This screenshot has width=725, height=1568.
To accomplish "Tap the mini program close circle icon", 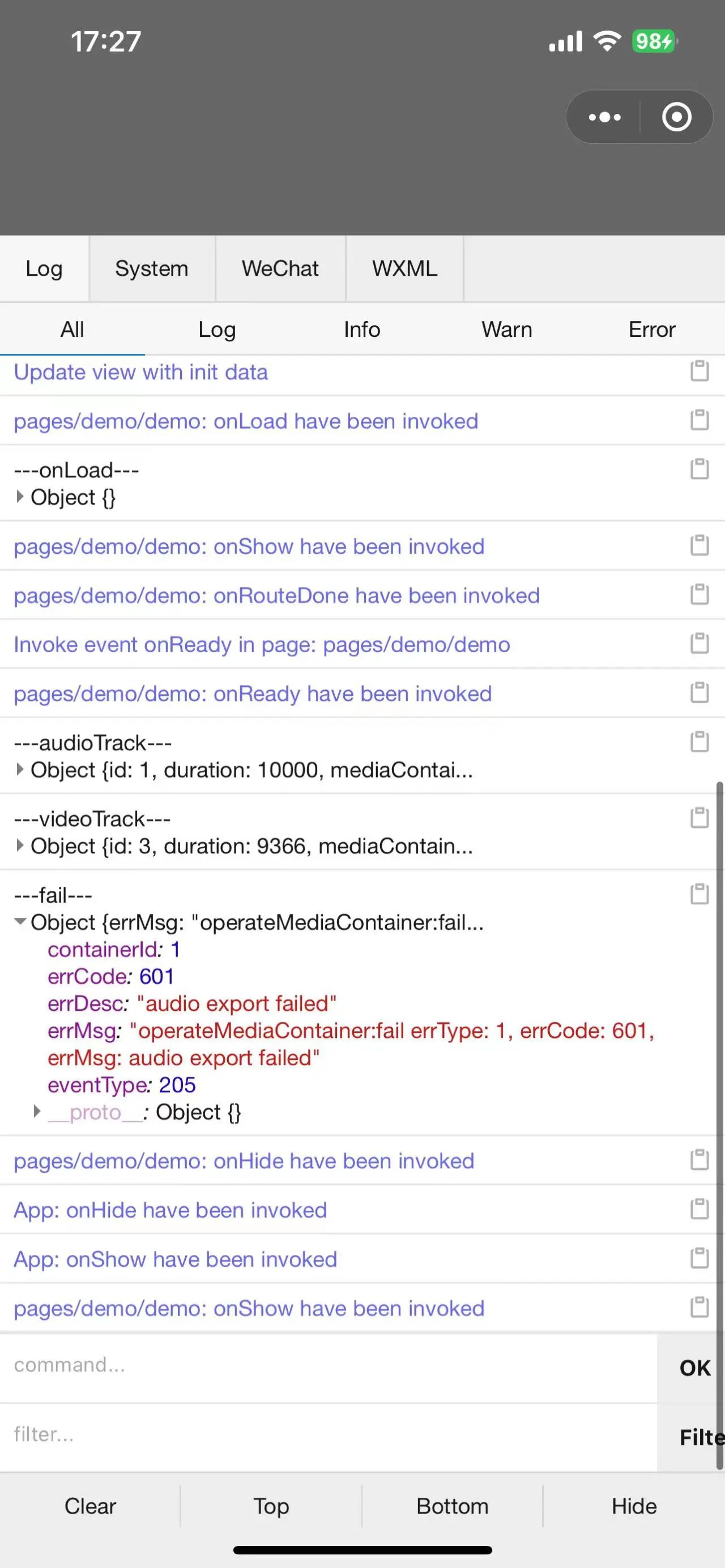I will point(676,117).
